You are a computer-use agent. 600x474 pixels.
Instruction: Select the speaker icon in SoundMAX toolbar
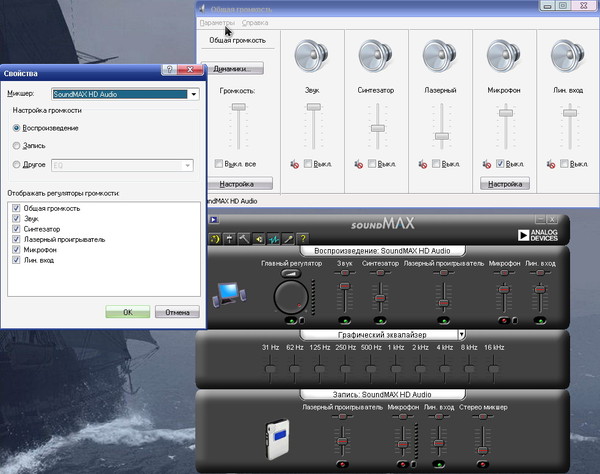[259, 239]
